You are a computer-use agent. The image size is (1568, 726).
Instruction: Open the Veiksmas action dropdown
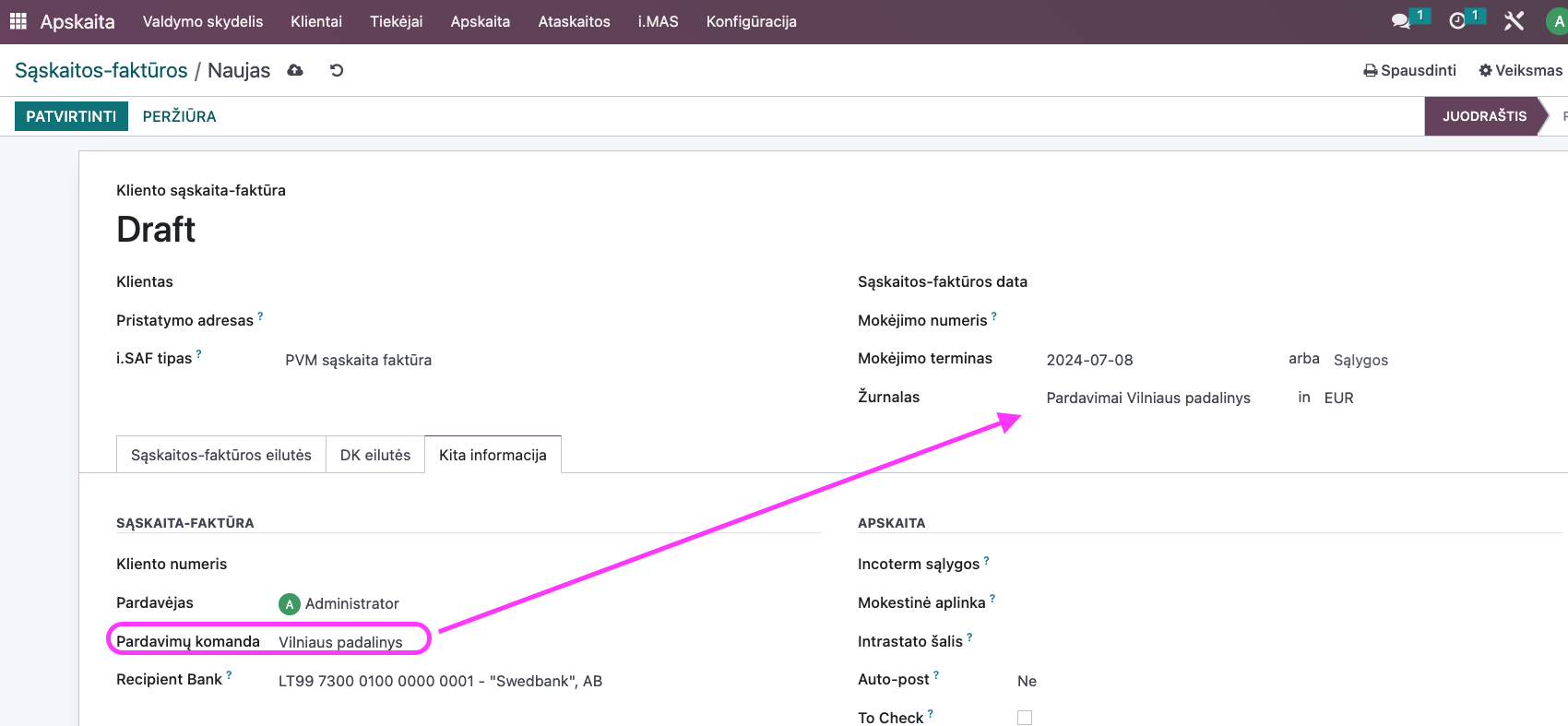[1521, 70]
